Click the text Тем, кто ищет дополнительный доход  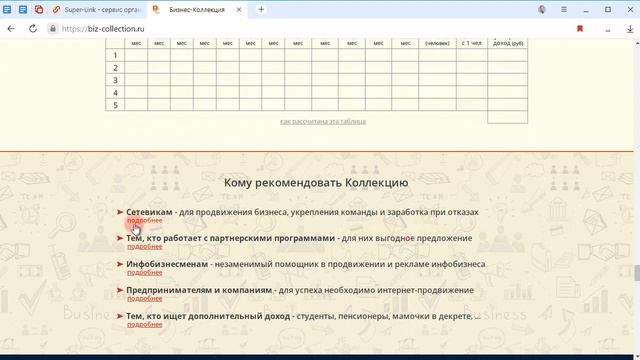(208, 316)
